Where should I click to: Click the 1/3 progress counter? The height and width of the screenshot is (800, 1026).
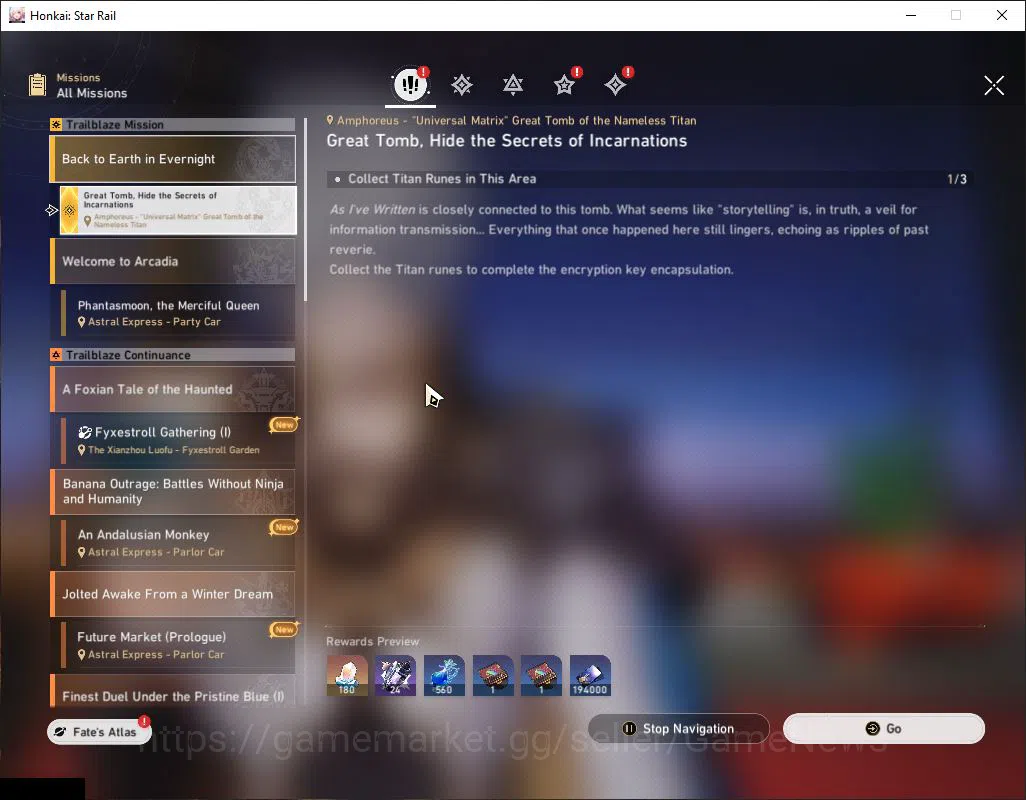pyautogui.click(x=957, y=179)
